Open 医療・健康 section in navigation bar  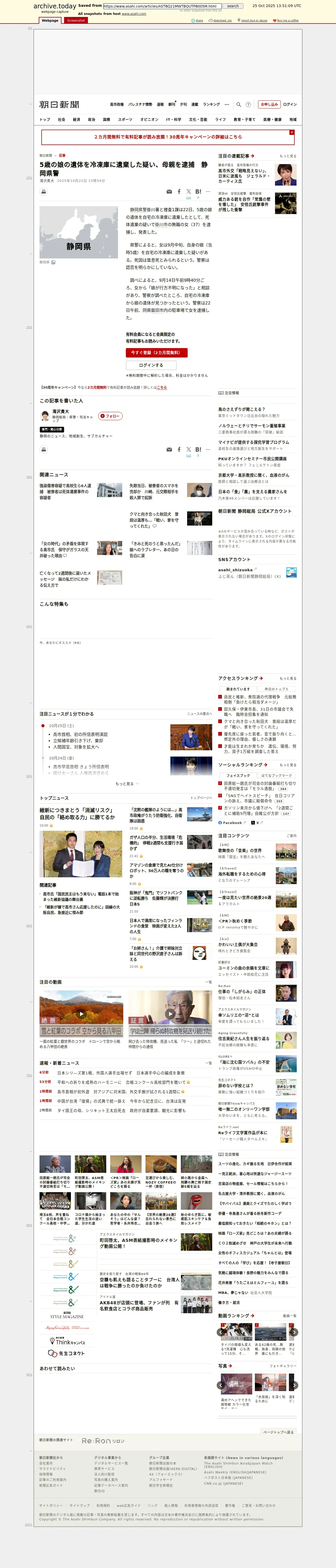(273, 119)
